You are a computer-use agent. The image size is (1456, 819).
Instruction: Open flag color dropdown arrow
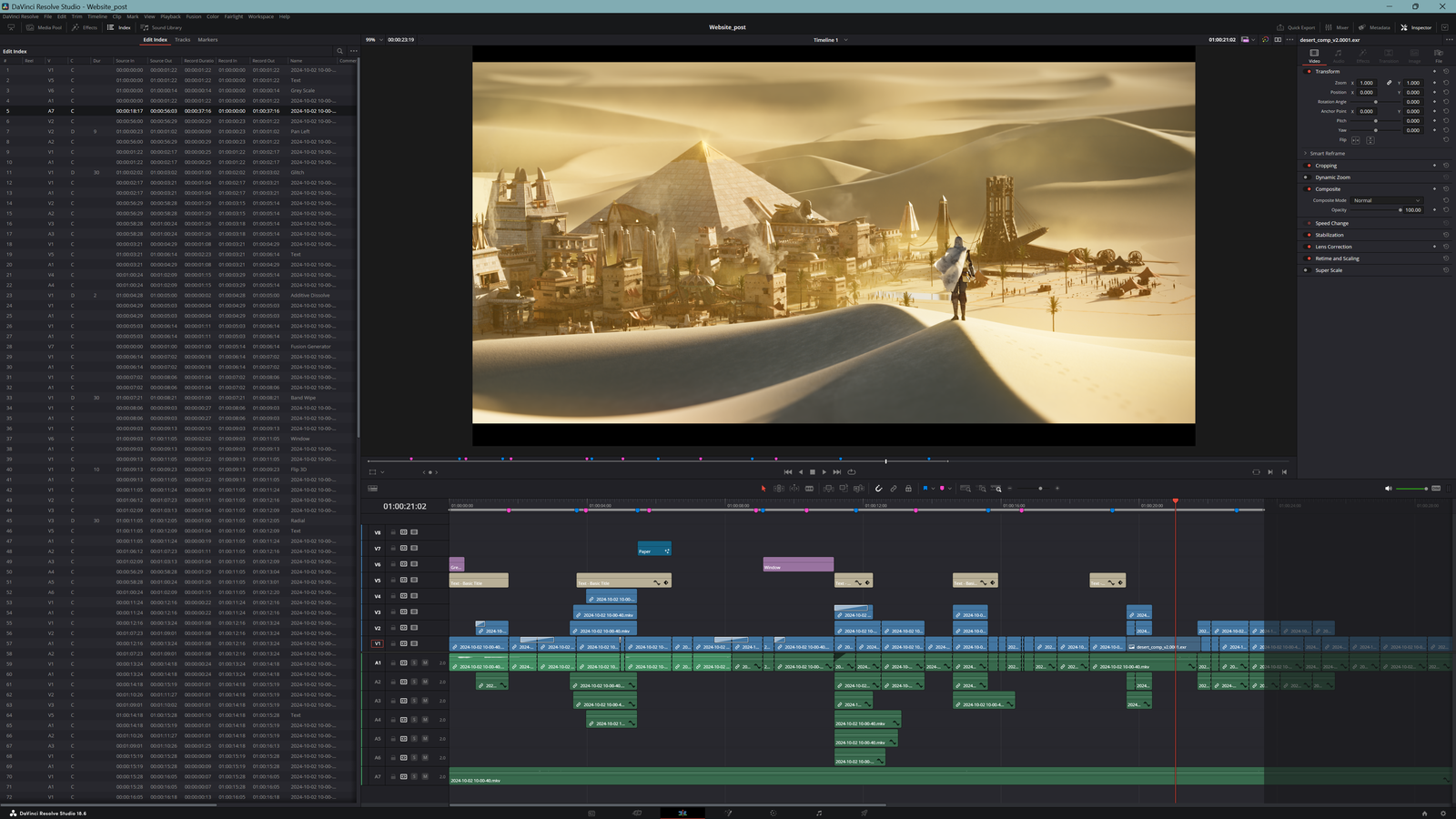coord(933,489)
